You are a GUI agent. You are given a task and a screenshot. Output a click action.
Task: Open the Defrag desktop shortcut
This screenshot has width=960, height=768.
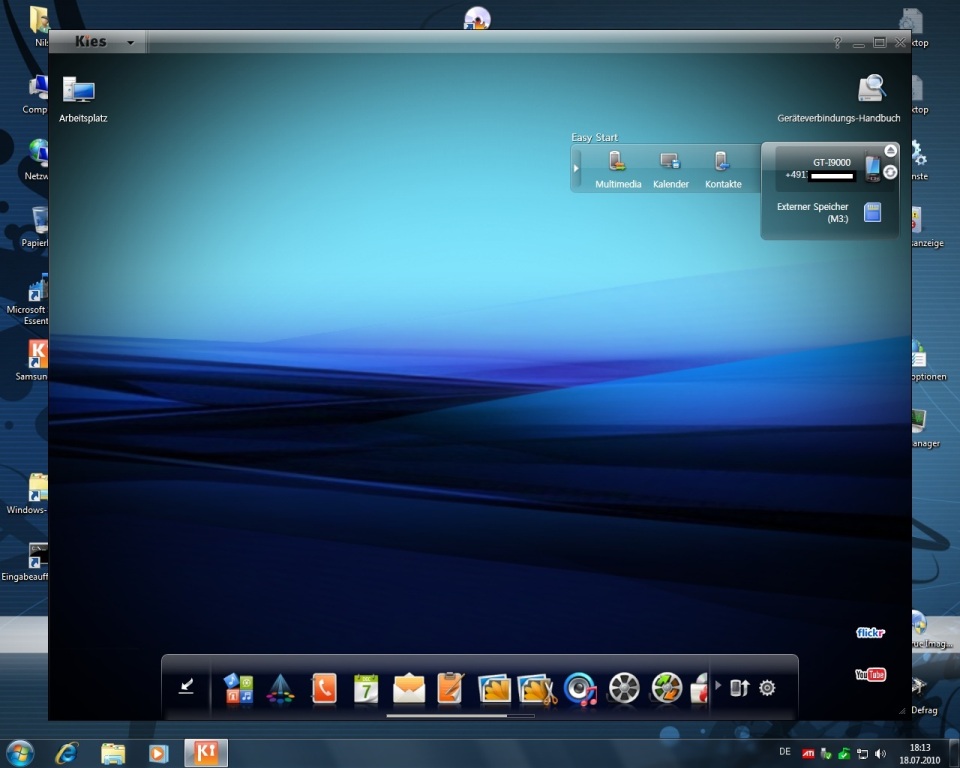pos(923,696)
